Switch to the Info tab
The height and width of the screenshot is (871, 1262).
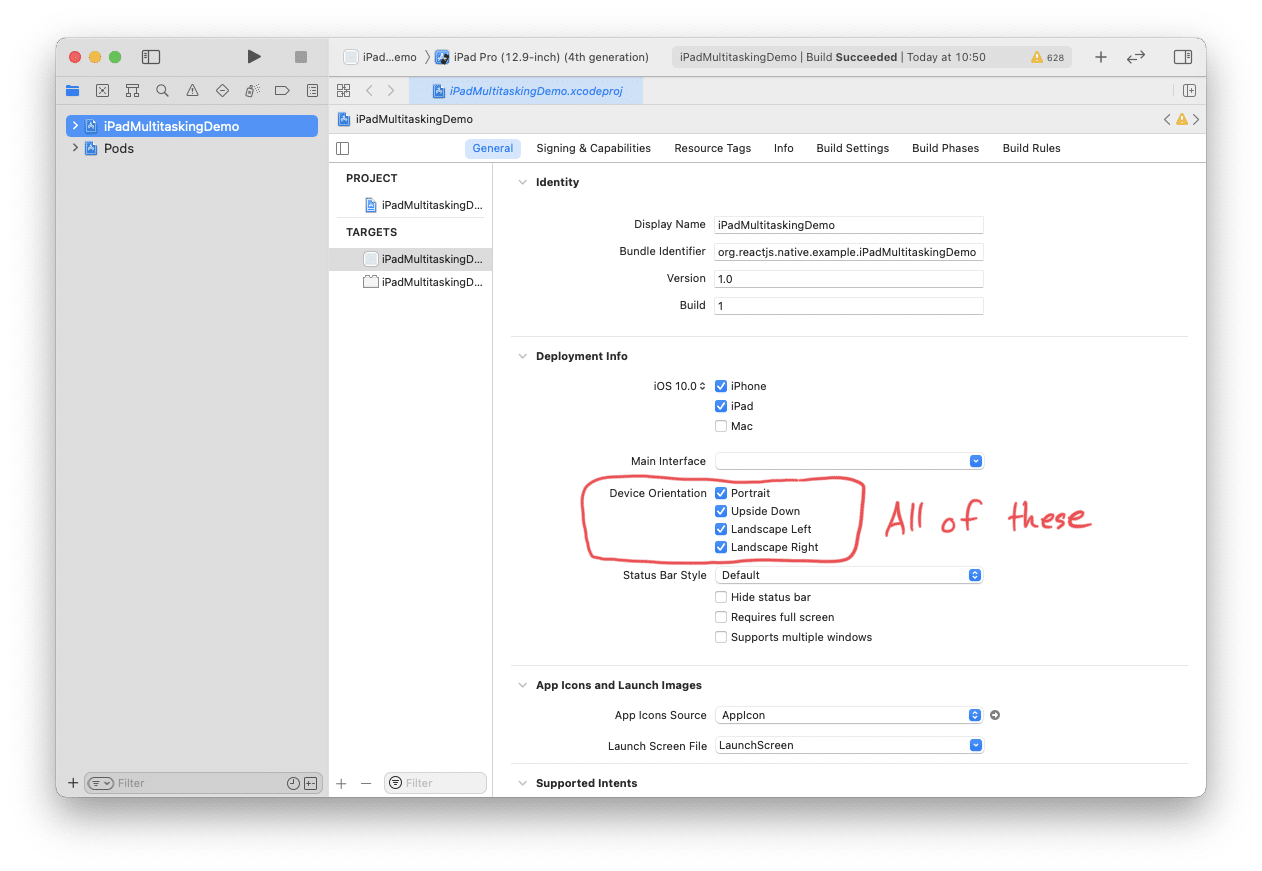tap(784, 148)
